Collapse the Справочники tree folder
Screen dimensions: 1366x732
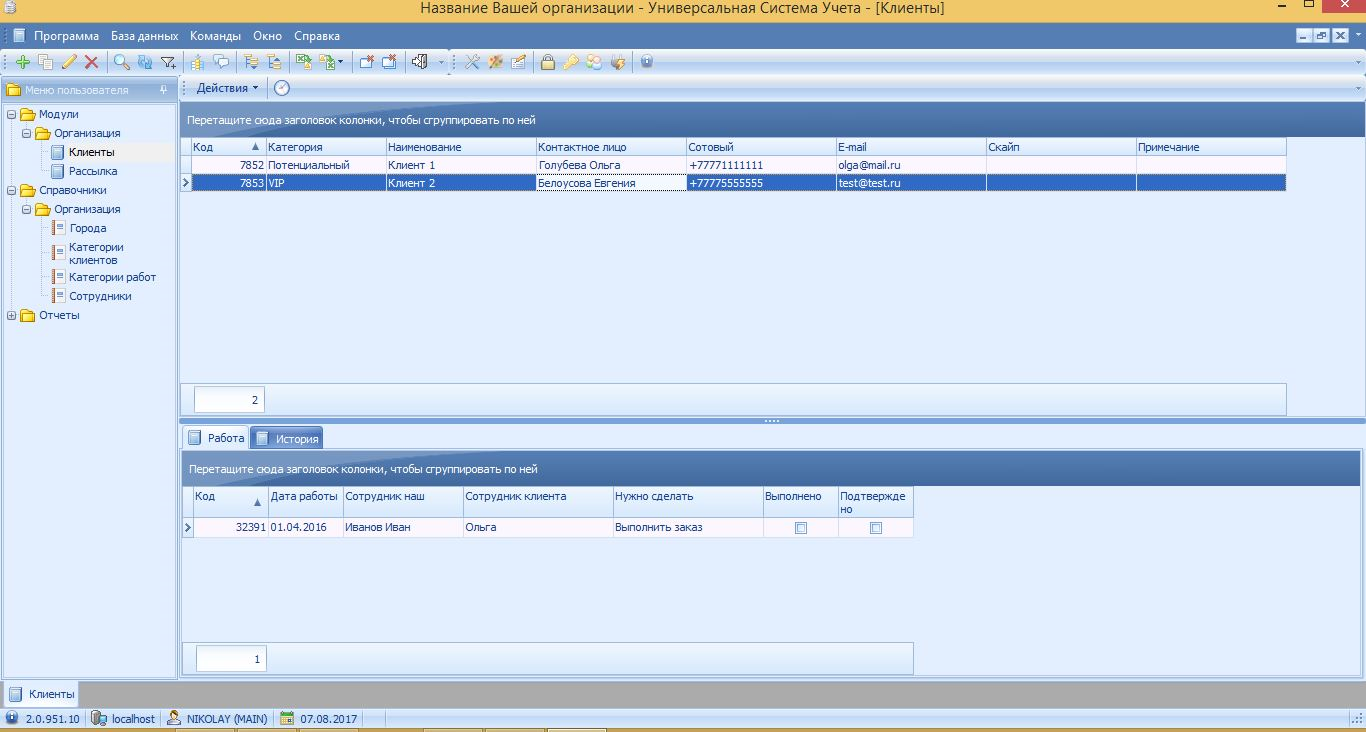click(x=12, y=190)
